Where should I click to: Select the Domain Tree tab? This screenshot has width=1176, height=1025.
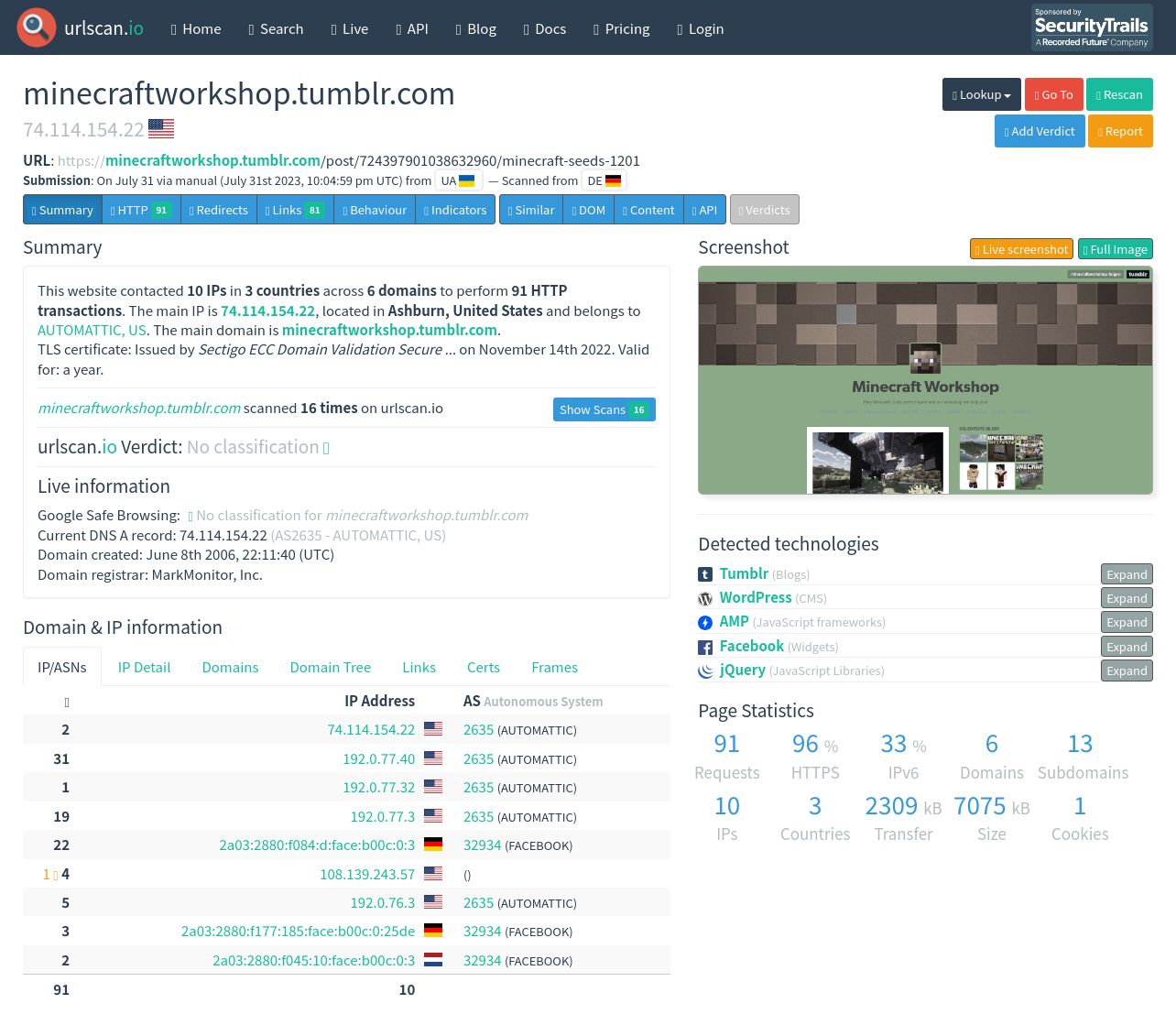pyautogui.click(x=331, y=668)
